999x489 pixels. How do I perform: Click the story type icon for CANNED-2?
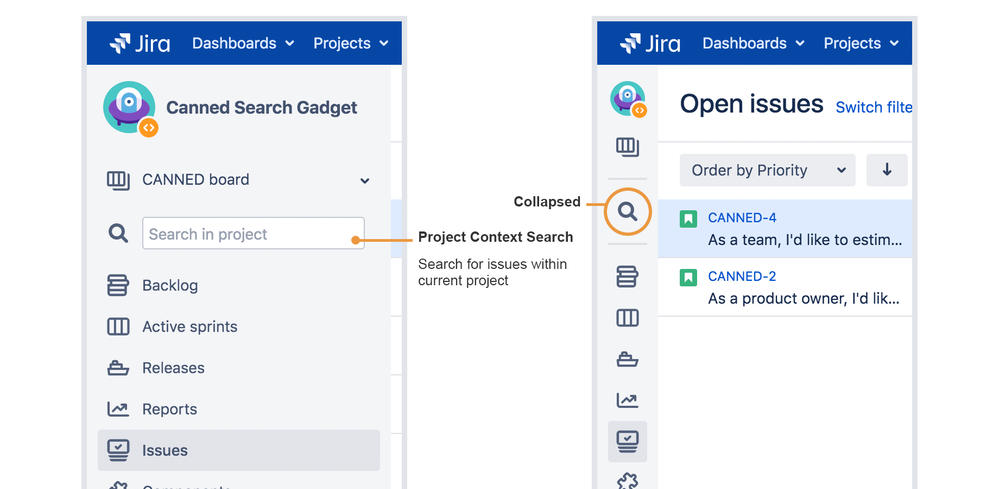coord(688,278)
